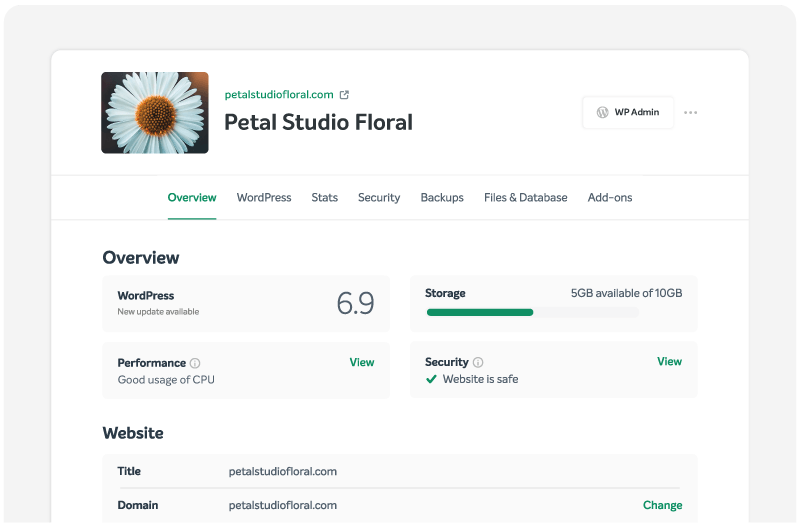Viewport: 800px width, 528px height.
Task: View Security details link
Action: [x=669, y=362]
